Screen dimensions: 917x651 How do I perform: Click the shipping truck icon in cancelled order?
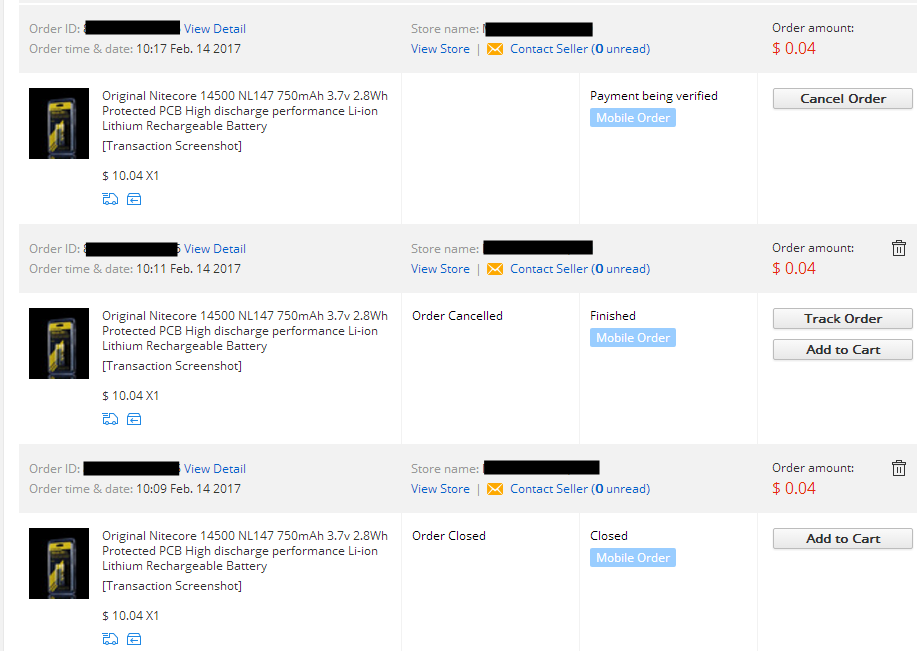click(110, 419)
